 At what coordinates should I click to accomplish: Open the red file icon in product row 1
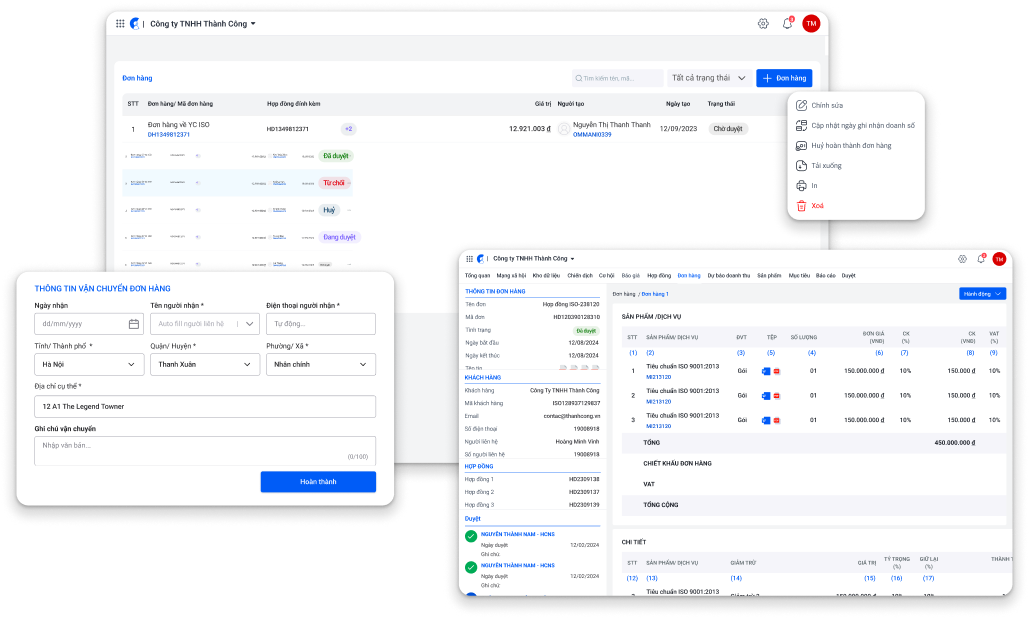tap(776, 371)
